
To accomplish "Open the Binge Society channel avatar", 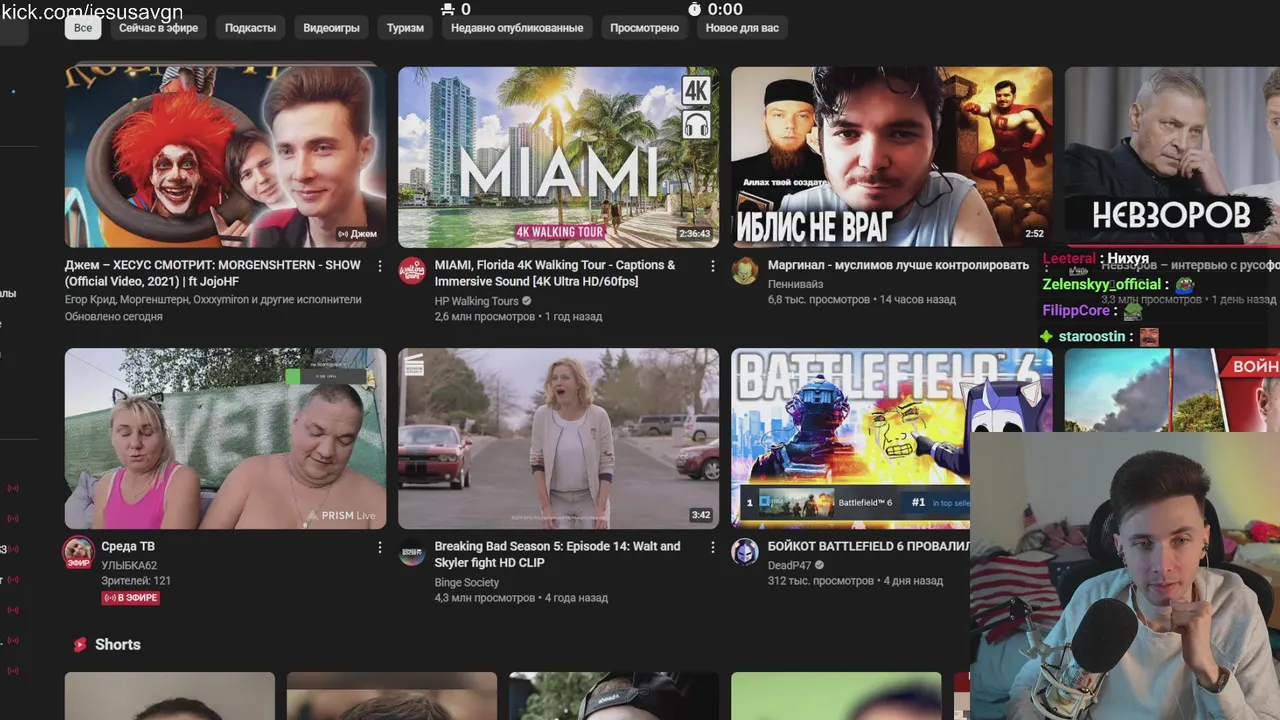I will click(412, 552).
